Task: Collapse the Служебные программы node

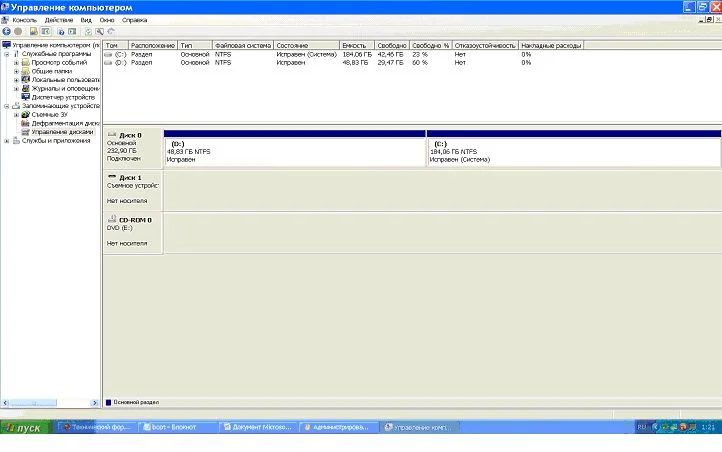Action: coord(7,54)
